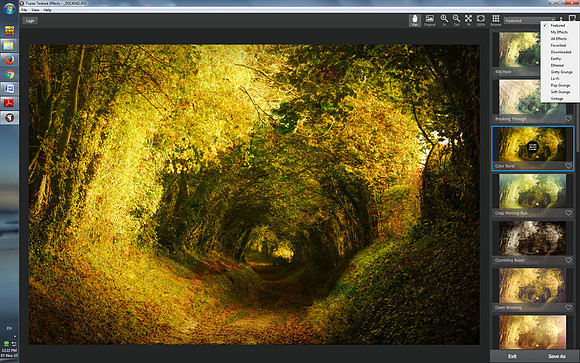Click the main tunnel photo preview
Screen dimensions: 580x363
254,195
